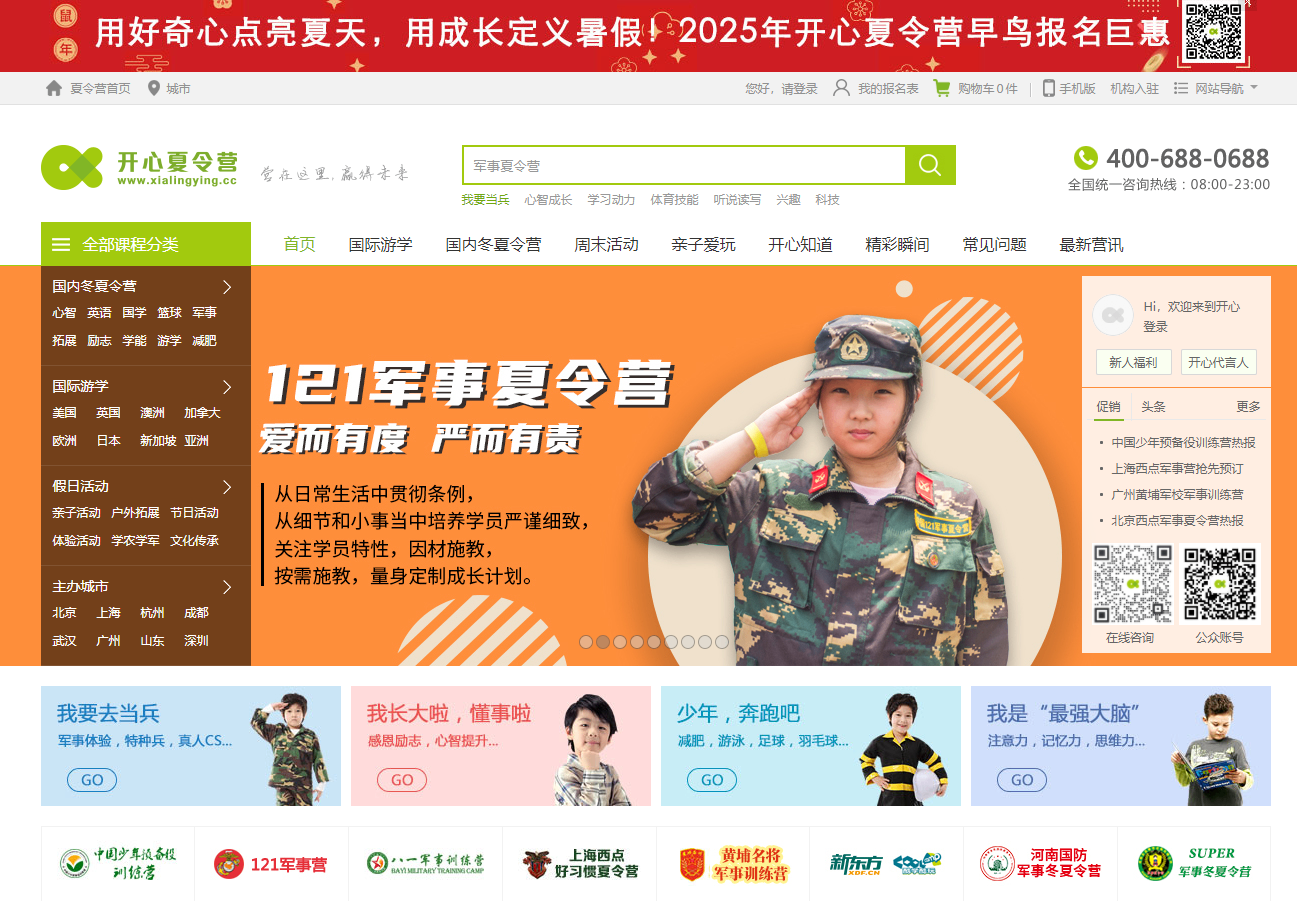Image resolution: width=1297 pixels, height=901 pixels.
Task: Open the 121军事营 brand logo thumbnail
Action: (x=271, y=864)
